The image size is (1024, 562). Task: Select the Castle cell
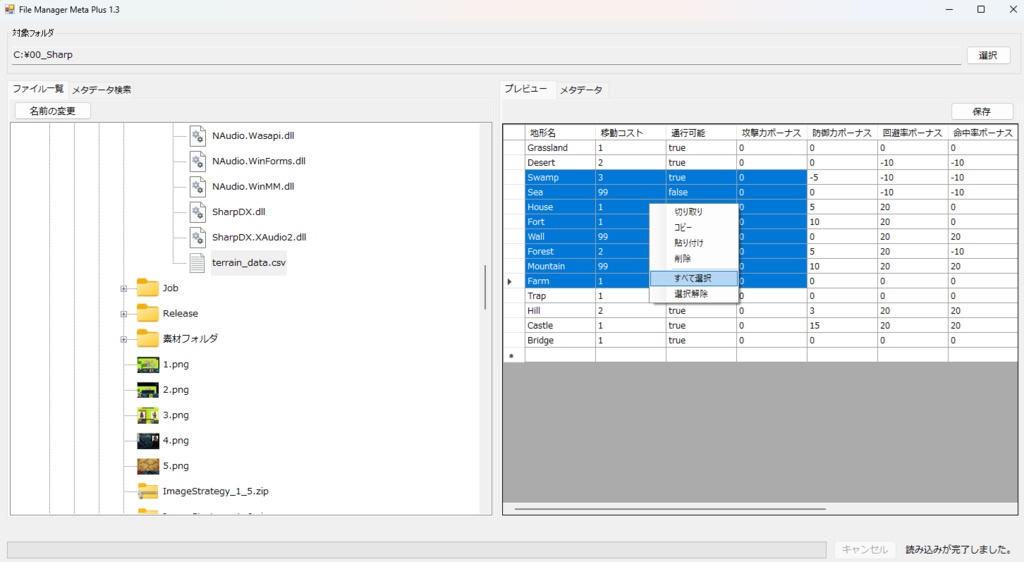[560, 326]
